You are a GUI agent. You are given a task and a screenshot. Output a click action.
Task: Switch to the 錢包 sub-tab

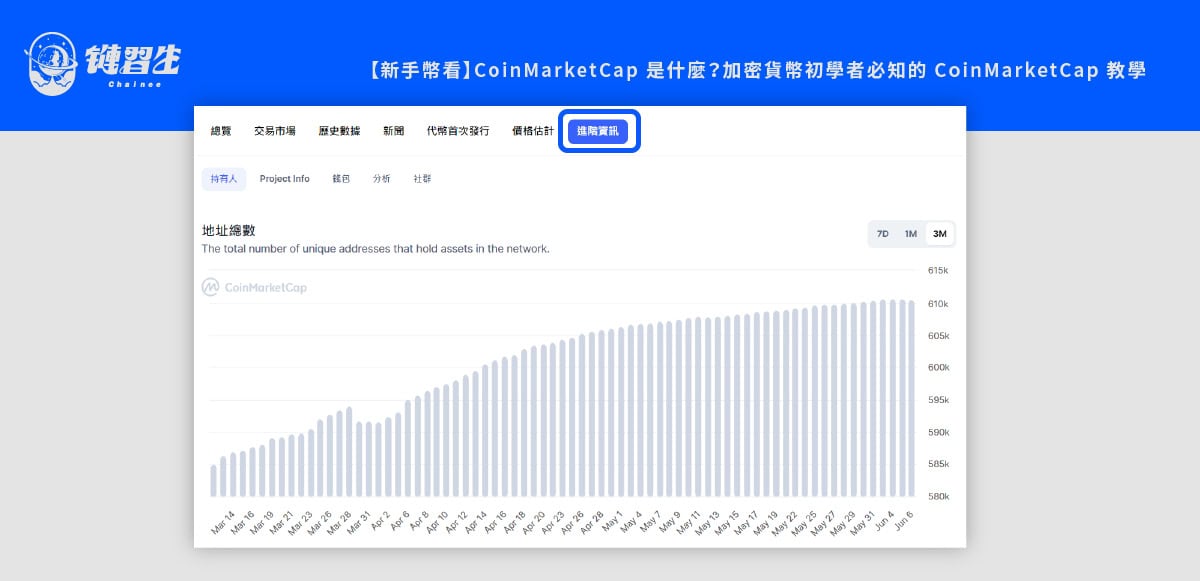(x=341, y=179)
